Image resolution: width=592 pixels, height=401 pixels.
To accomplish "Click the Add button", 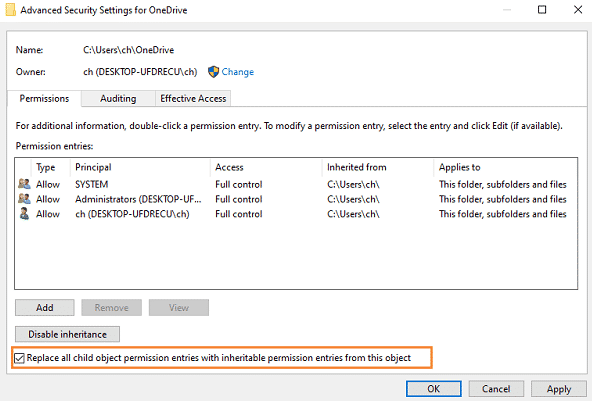I will click(x=45, y=308).
